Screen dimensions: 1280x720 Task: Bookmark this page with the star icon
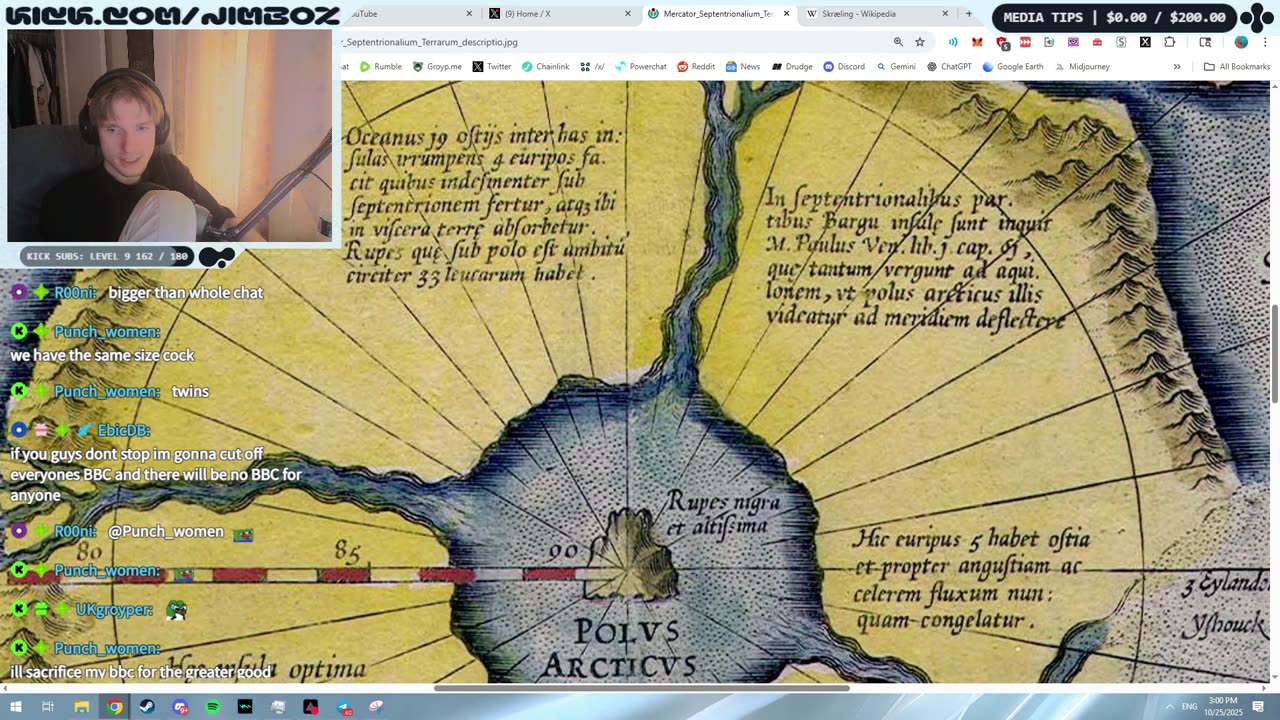click(x=920, y=42)
